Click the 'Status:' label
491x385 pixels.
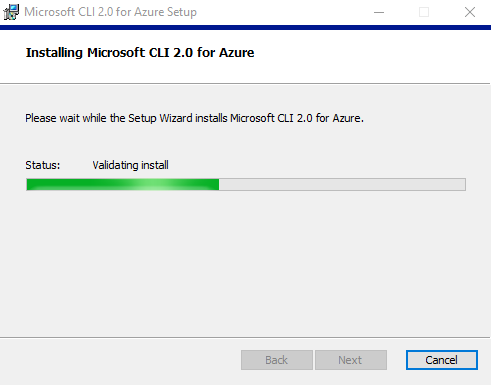pos(43,165)
